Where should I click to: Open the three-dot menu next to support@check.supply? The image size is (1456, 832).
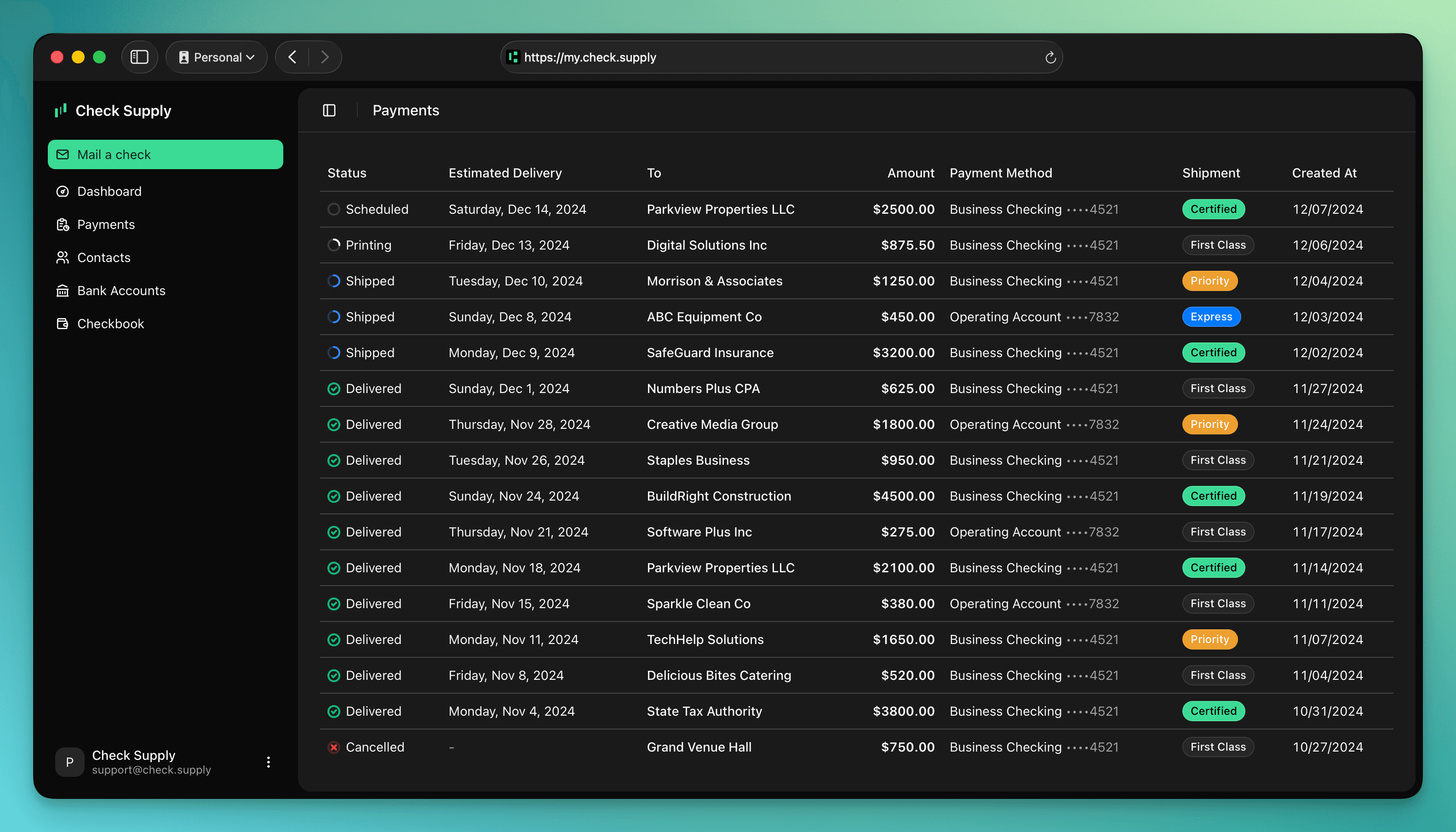268,762
